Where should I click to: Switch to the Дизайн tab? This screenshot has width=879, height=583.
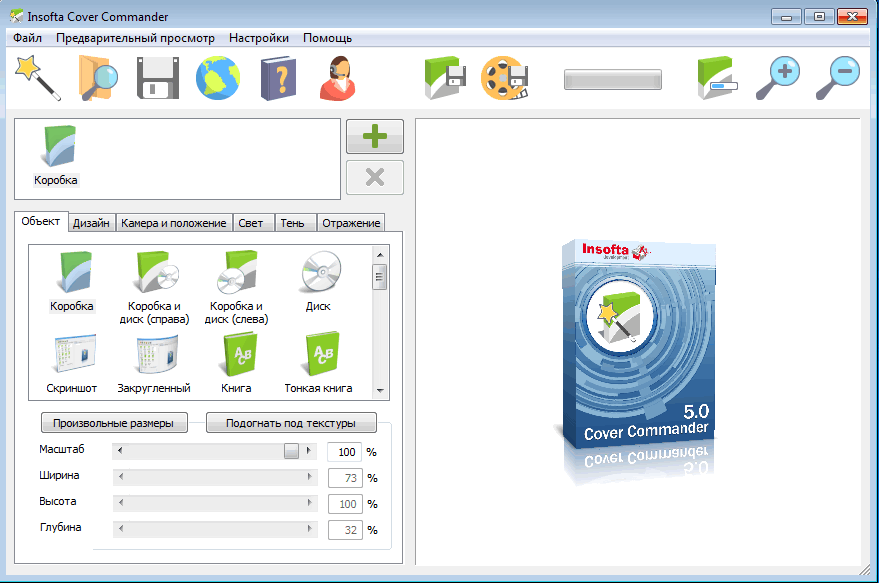point(91,223)
